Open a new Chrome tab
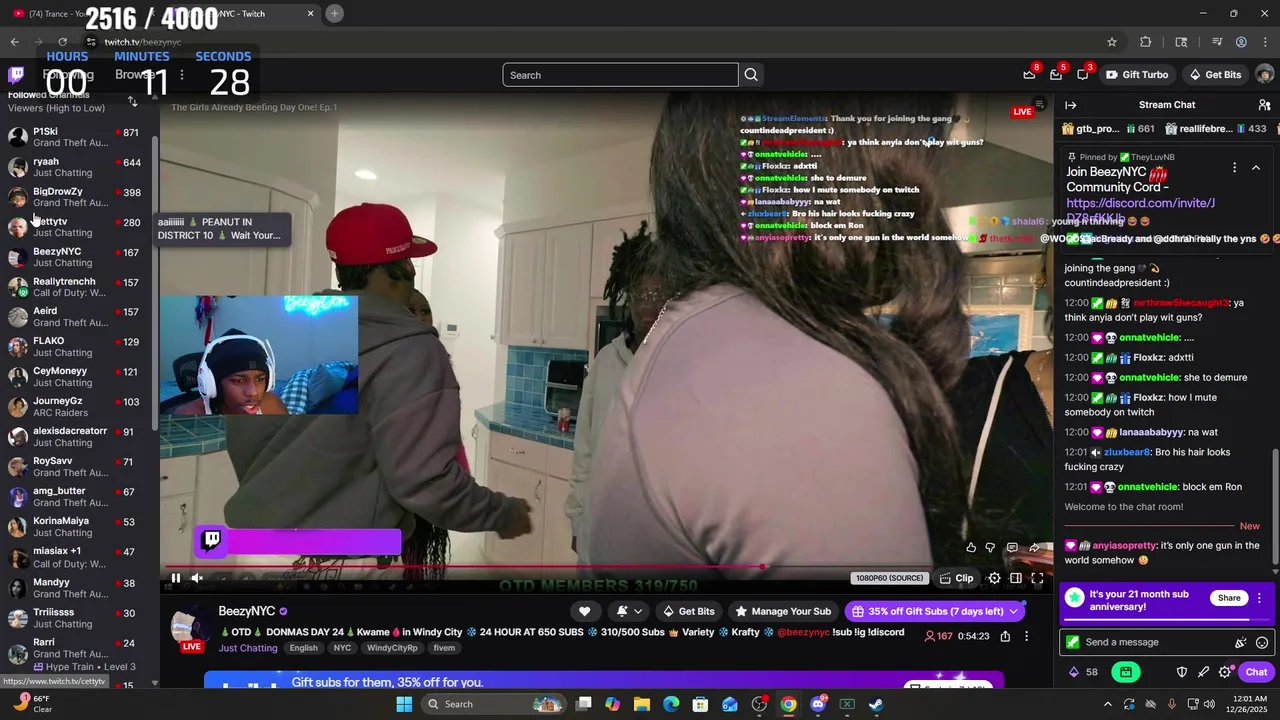 [x=335, y=13]
